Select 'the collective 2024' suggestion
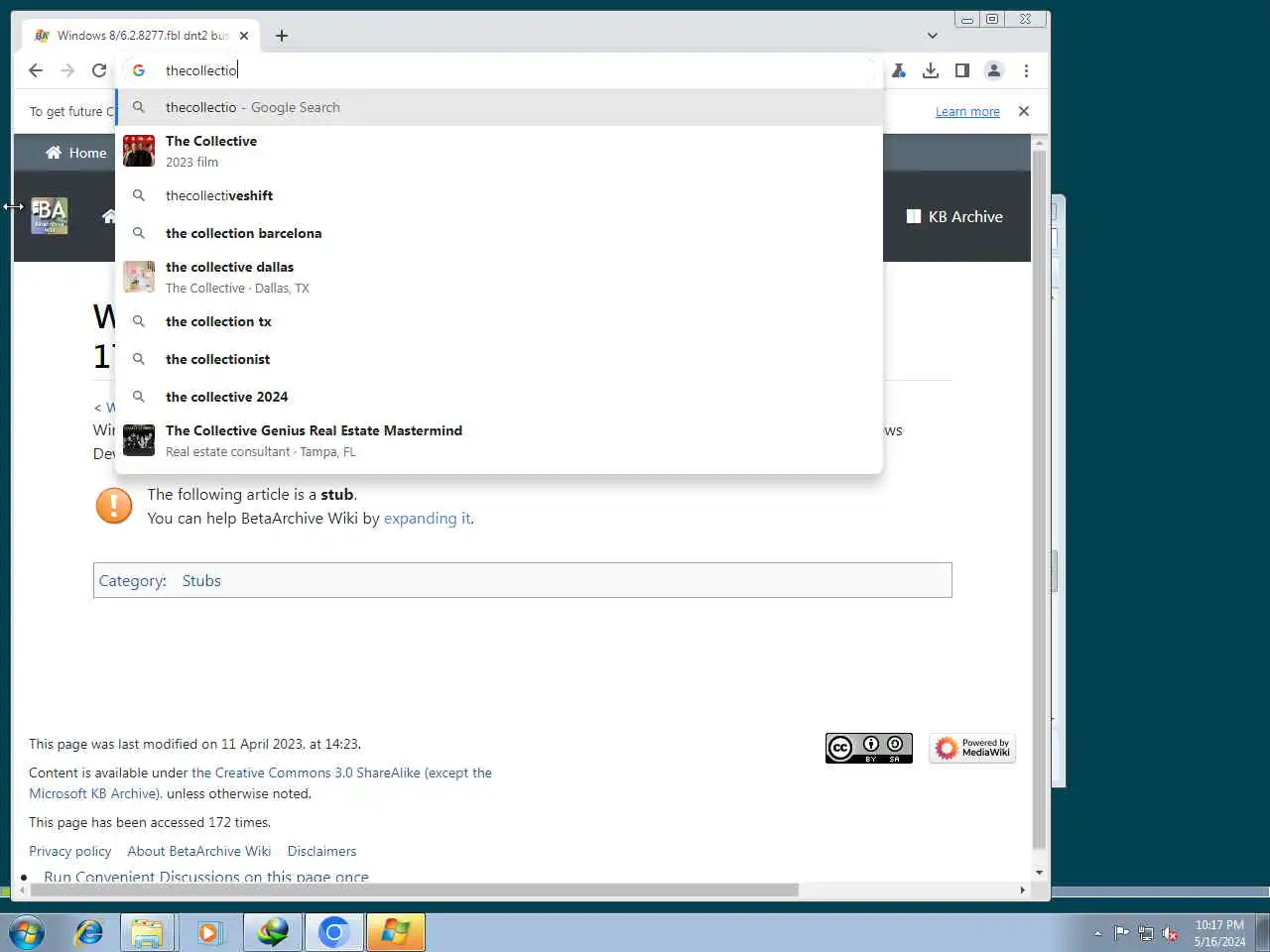This screenshot has width=1270, height=952. pos(499,397)
